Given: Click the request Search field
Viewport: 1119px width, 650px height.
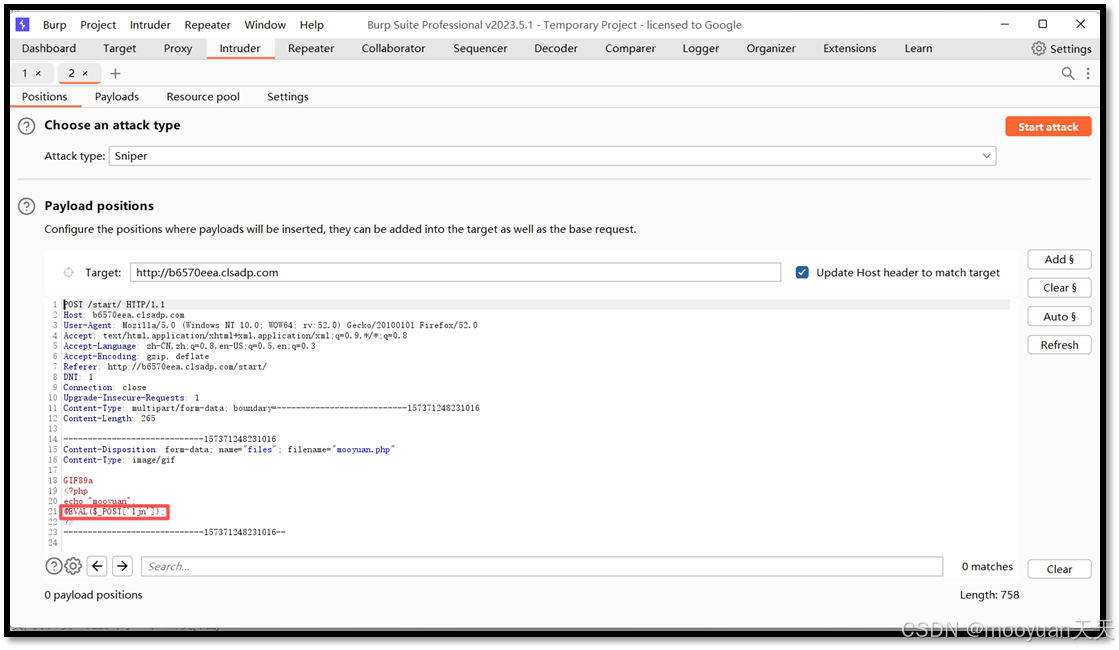Looking at the screenshot, I should pos(542,567).
